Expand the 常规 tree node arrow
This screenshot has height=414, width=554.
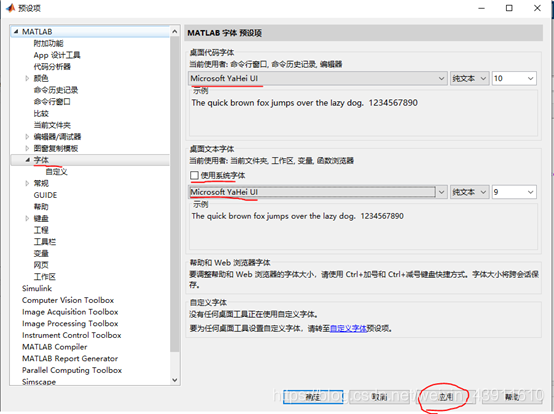point(27,183)
